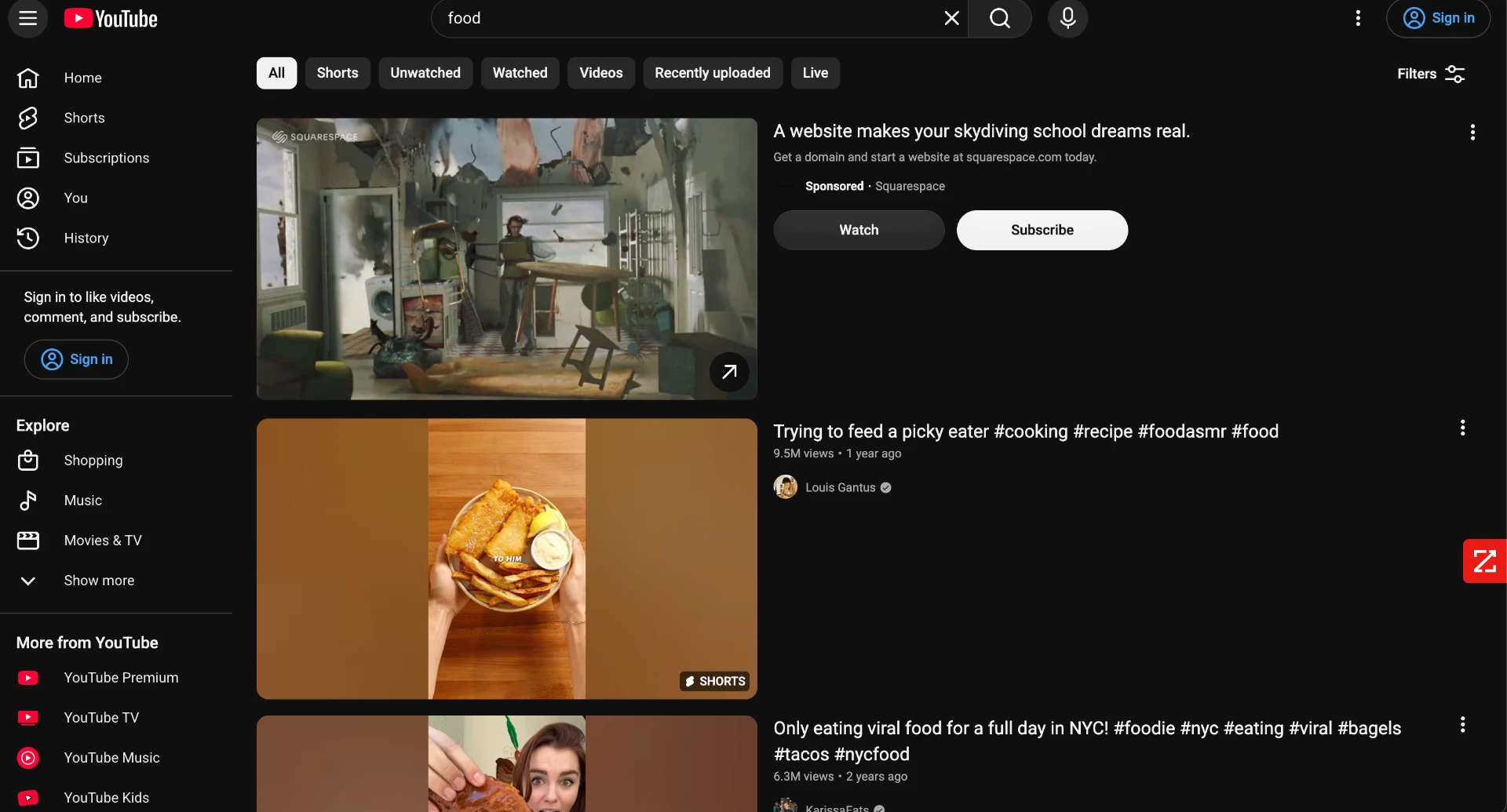Viewport: 1507px width, 812px height.
Task: Open Shorts in the sidebar
Action: [x=116, y=118]
